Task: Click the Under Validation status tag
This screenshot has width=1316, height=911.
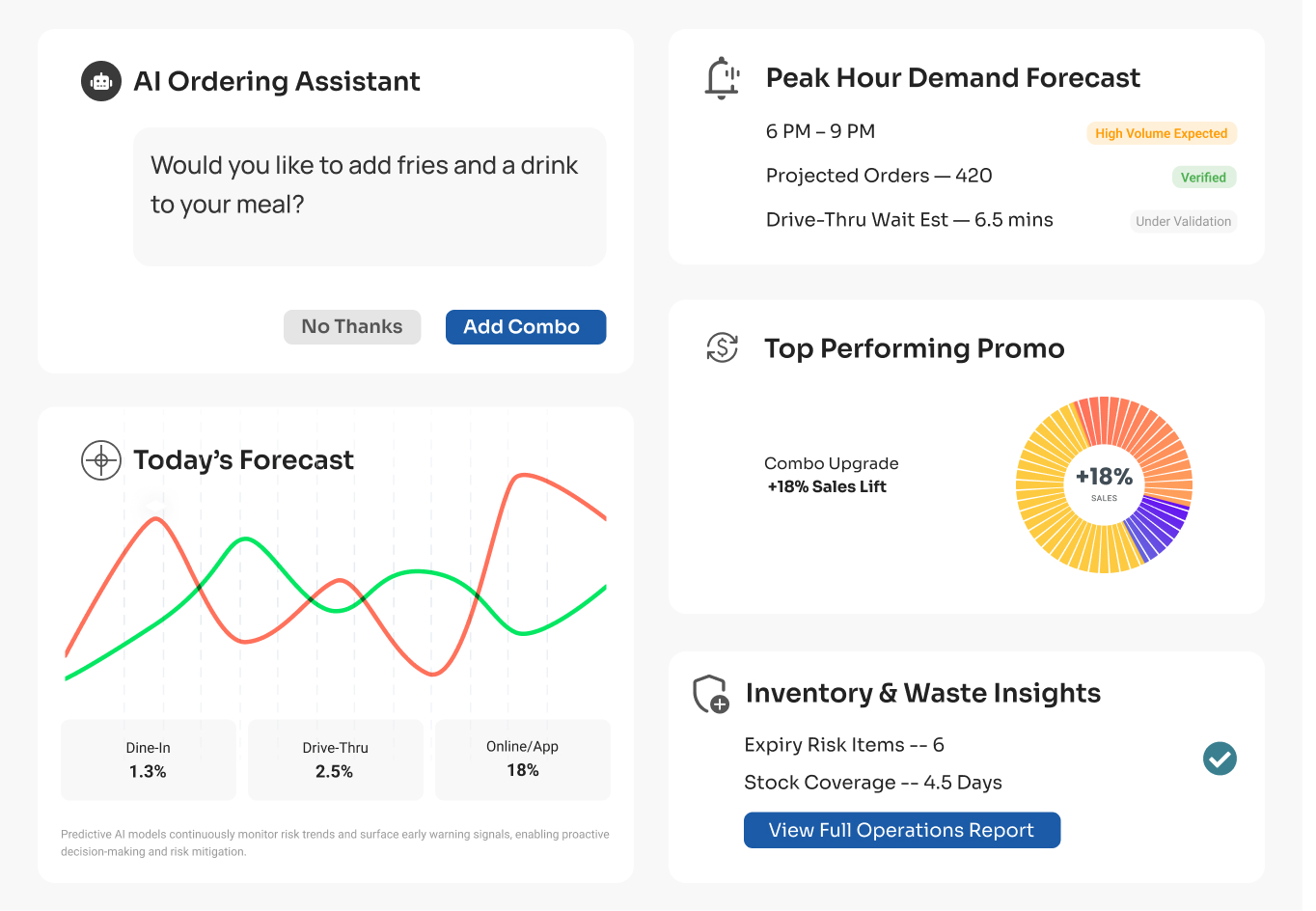Action: pyautogui.click(x=1183, y=221)
